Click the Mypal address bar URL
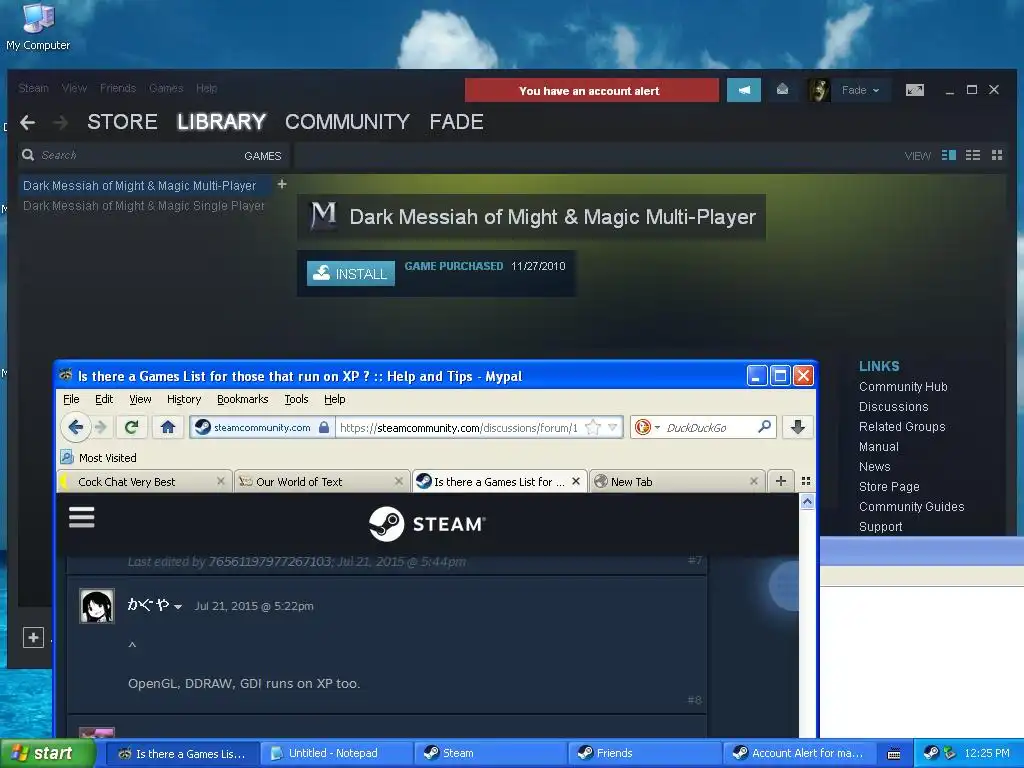The image size is (1024, 768). pyautogui.click(x=459, y=427)
